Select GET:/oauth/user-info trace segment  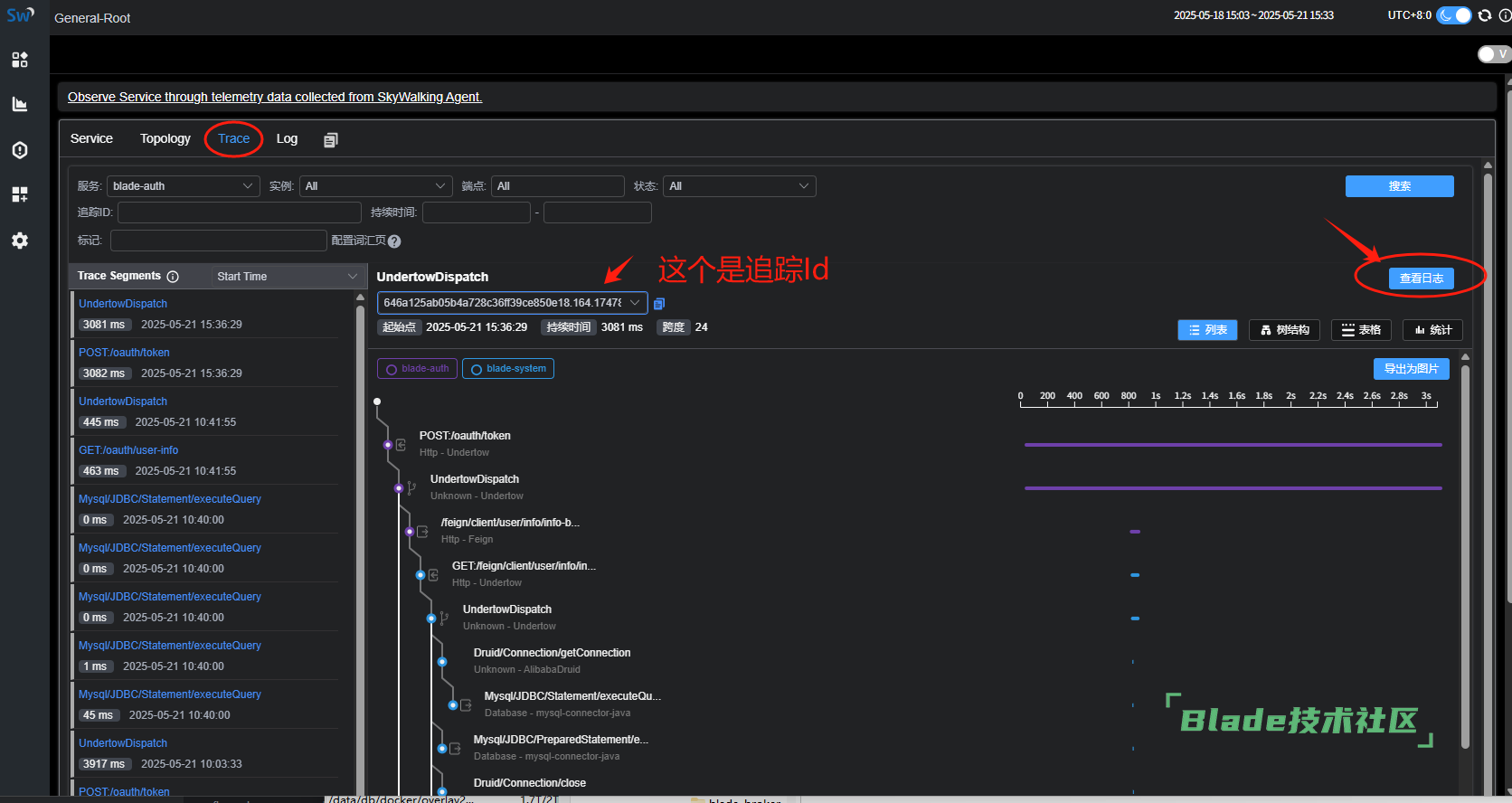(x=205, y=460)
